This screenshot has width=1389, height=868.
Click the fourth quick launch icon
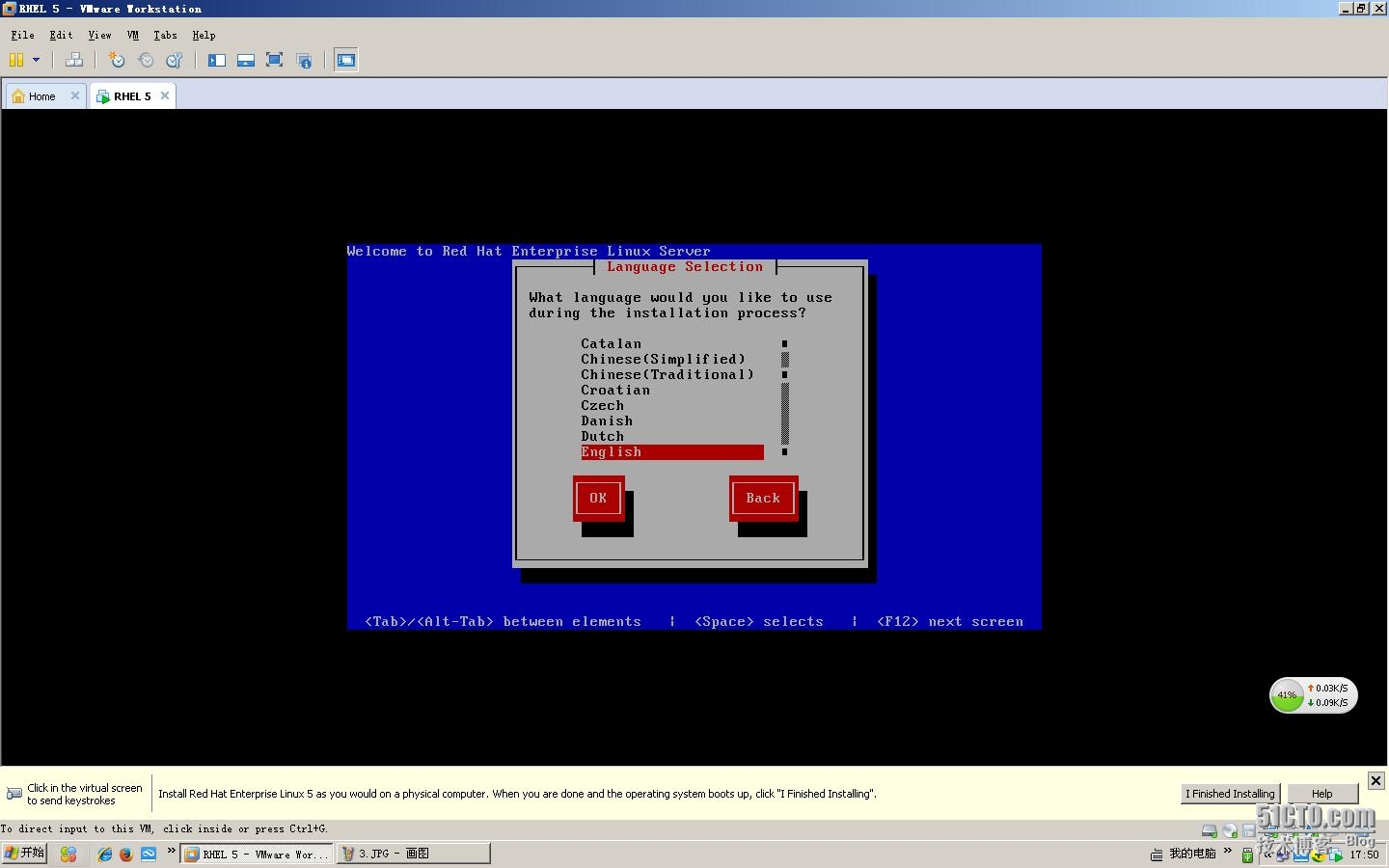[x=149, y=854]
